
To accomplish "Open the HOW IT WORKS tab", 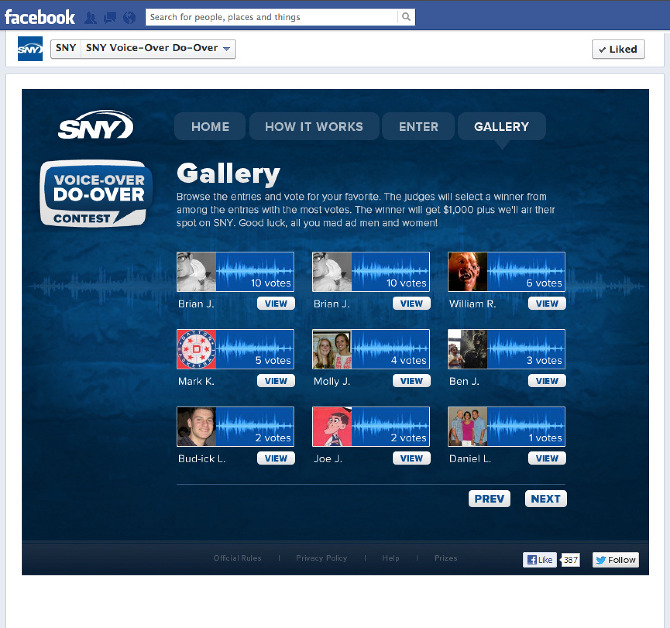I will (x=314, y=126).
